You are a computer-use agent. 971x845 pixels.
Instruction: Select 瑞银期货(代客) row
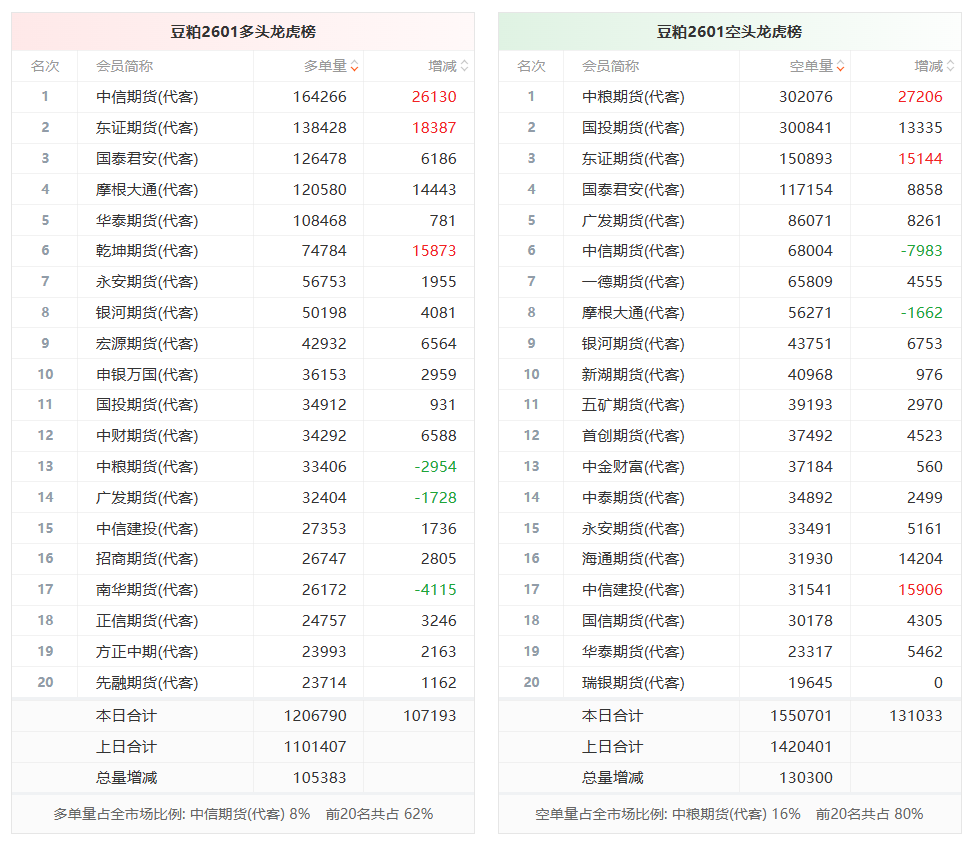coord(729,683)
